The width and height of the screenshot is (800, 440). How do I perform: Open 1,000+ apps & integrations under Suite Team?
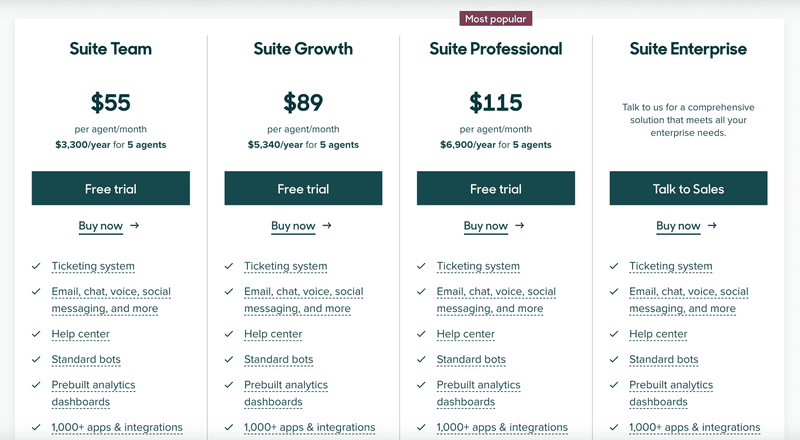[x=117, y=428]
